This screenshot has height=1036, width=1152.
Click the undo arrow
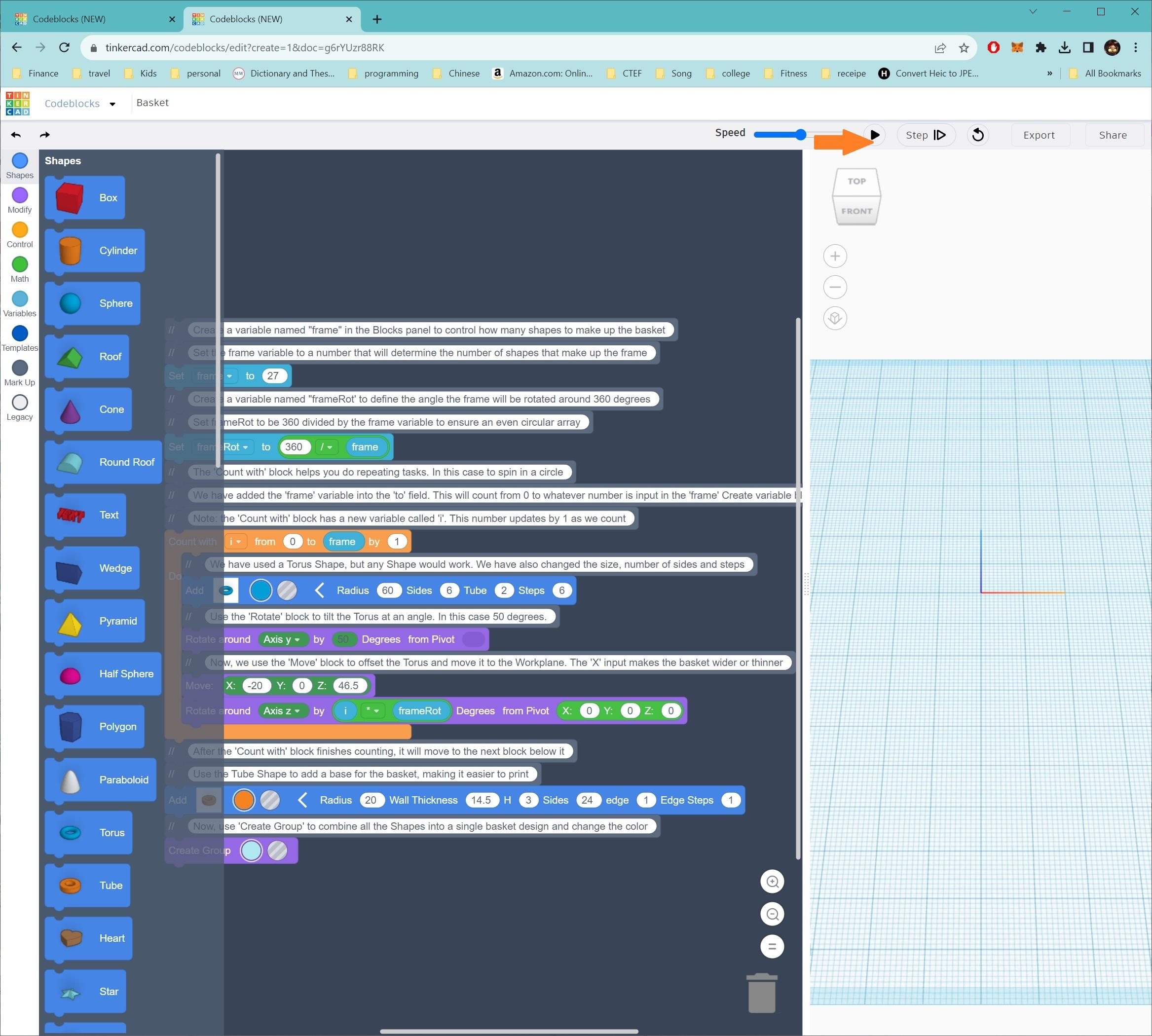pyautogui.click(x=15, y=134)
